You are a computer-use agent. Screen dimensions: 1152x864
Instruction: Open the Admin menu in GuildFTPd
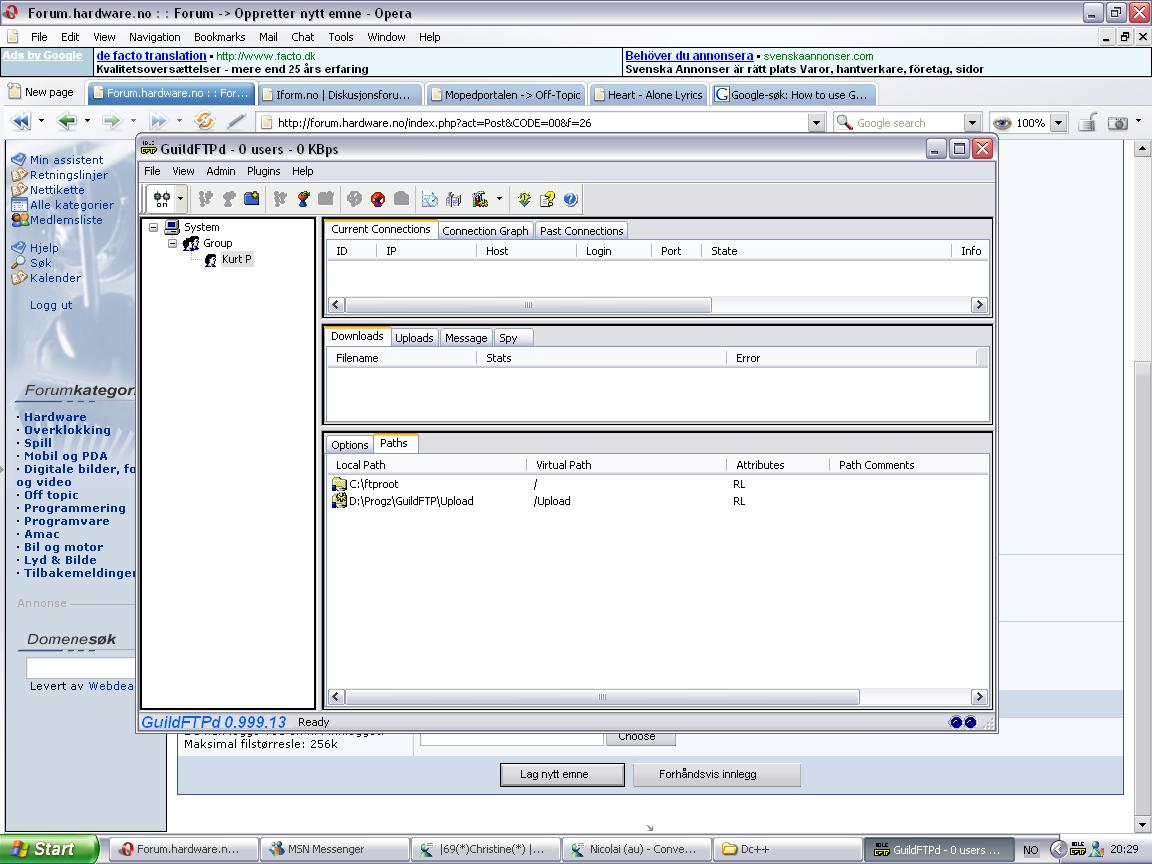(220, 171)
